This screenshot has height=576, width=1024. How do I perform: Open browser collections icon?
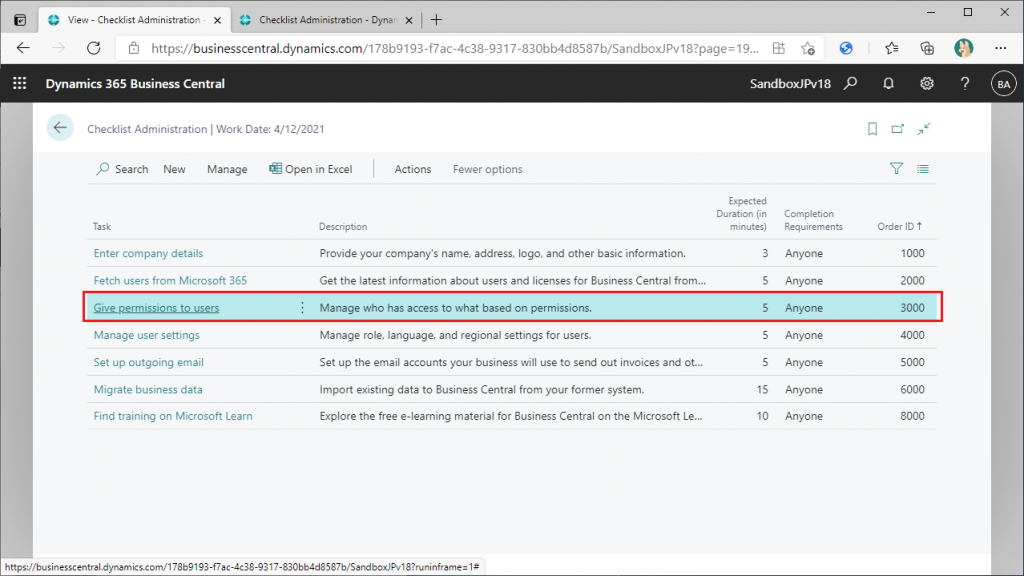pos(927,48)
